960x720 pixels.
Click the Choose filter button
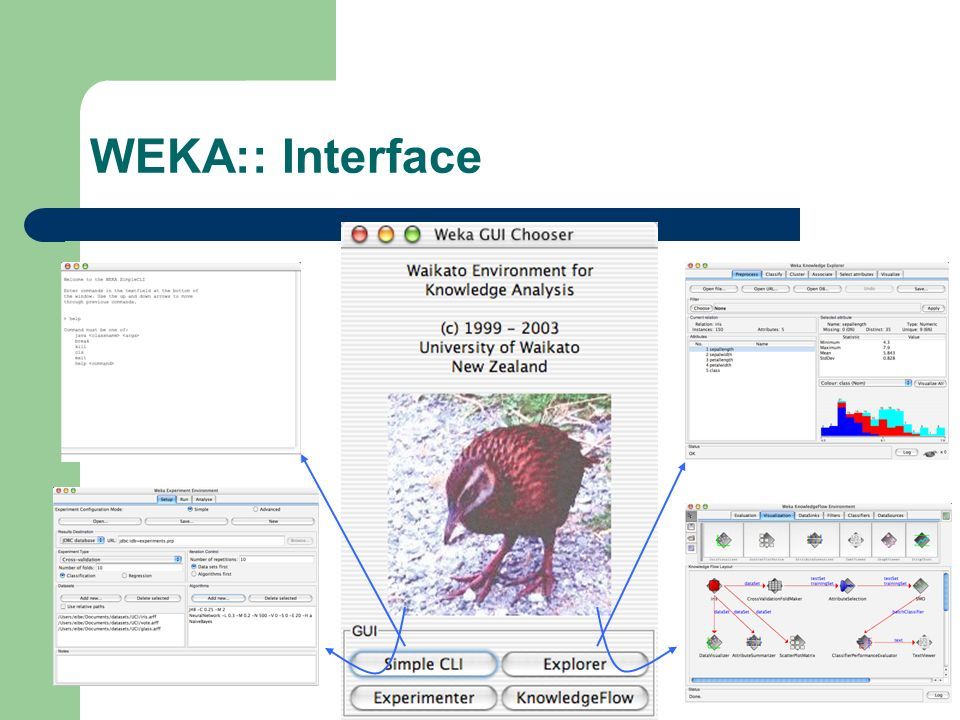click(x=702, y=309)
